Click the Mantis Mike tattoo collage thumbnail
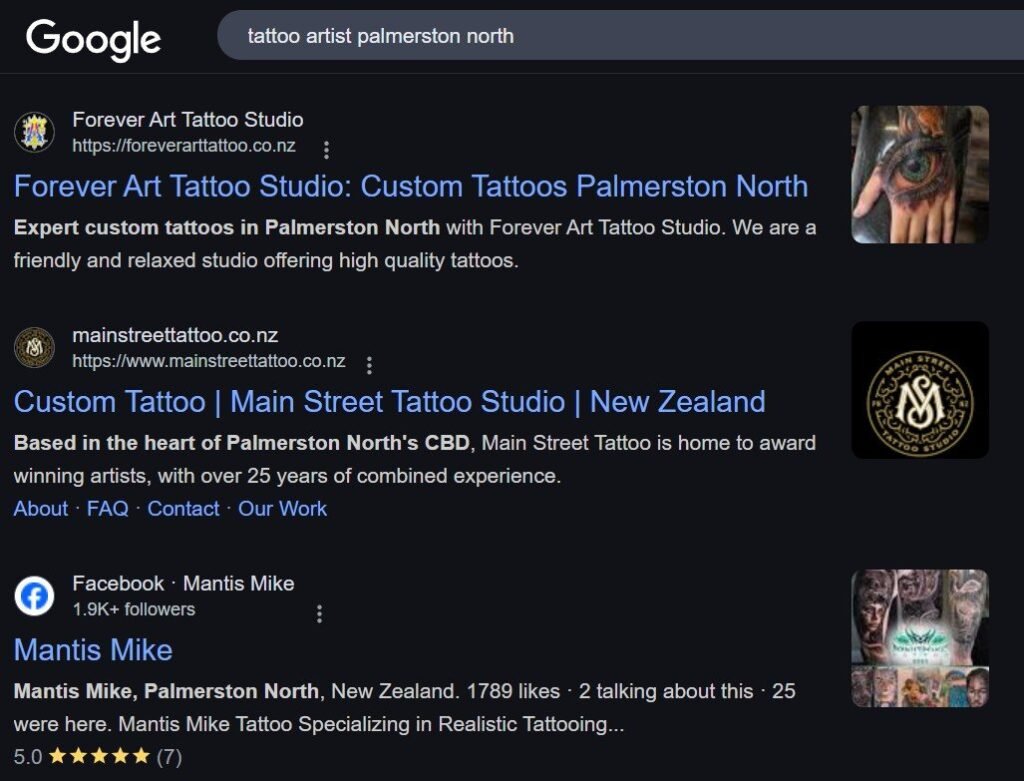Viewport: 1024px width, 781px height. (919, 638)
